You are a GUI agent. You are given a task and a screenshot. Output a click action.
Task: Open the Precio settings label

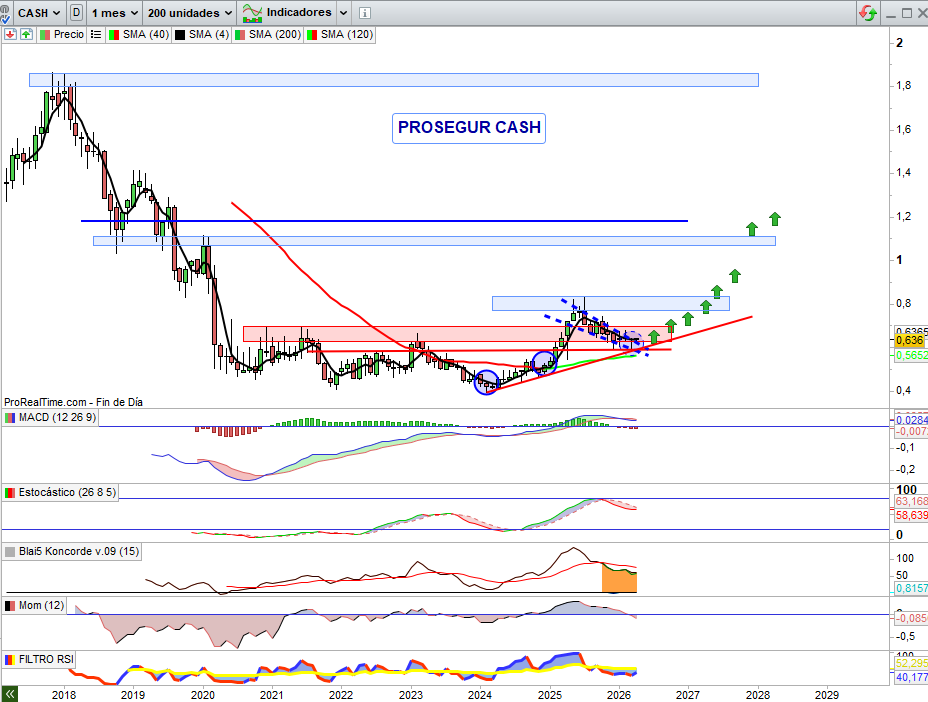(x=69, y=34)
